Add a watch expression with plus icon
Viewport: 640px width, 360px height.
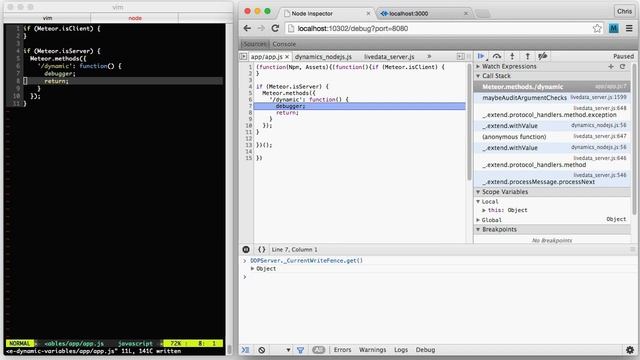coord(611,66)
